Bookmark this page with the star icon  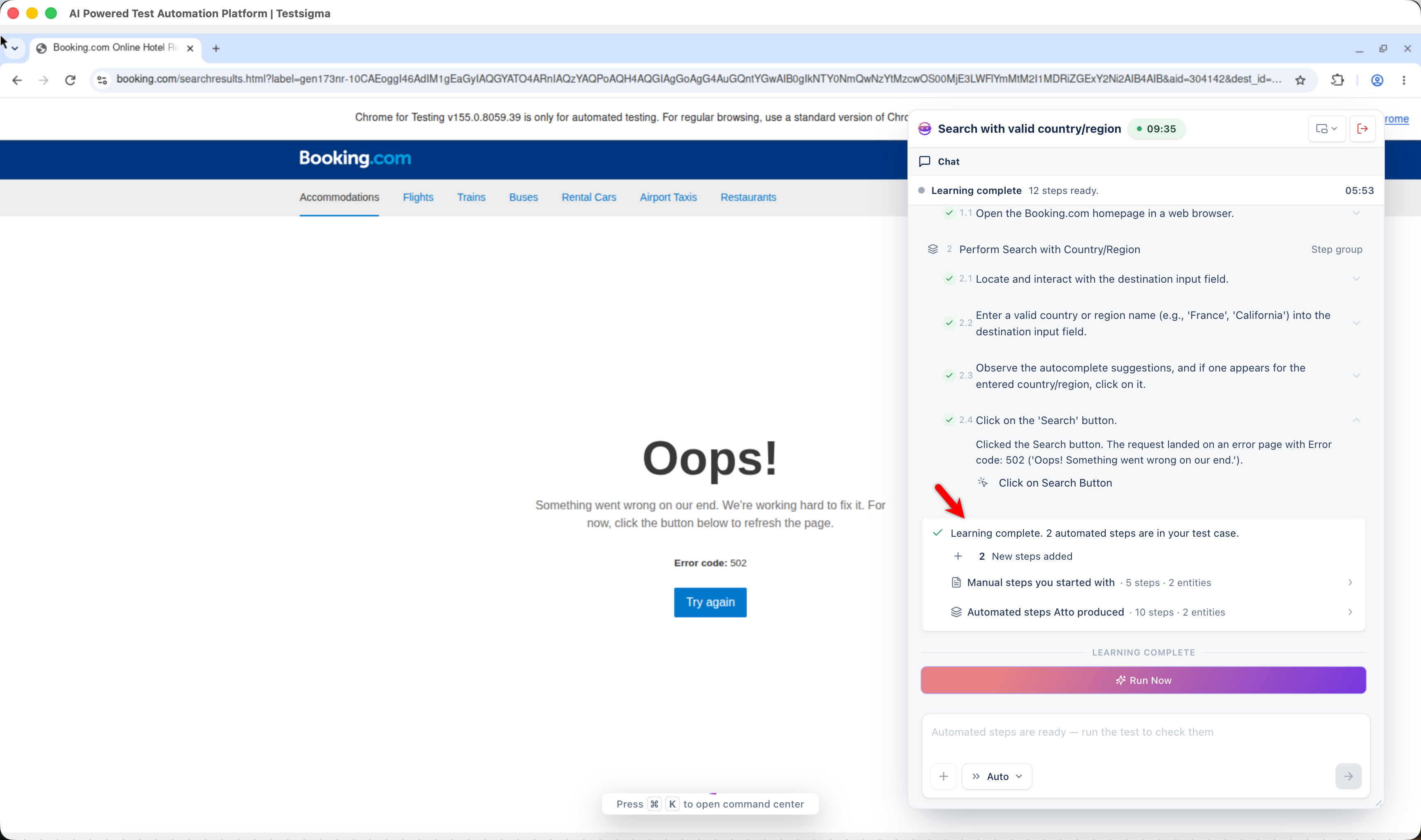click(1301, 80)
